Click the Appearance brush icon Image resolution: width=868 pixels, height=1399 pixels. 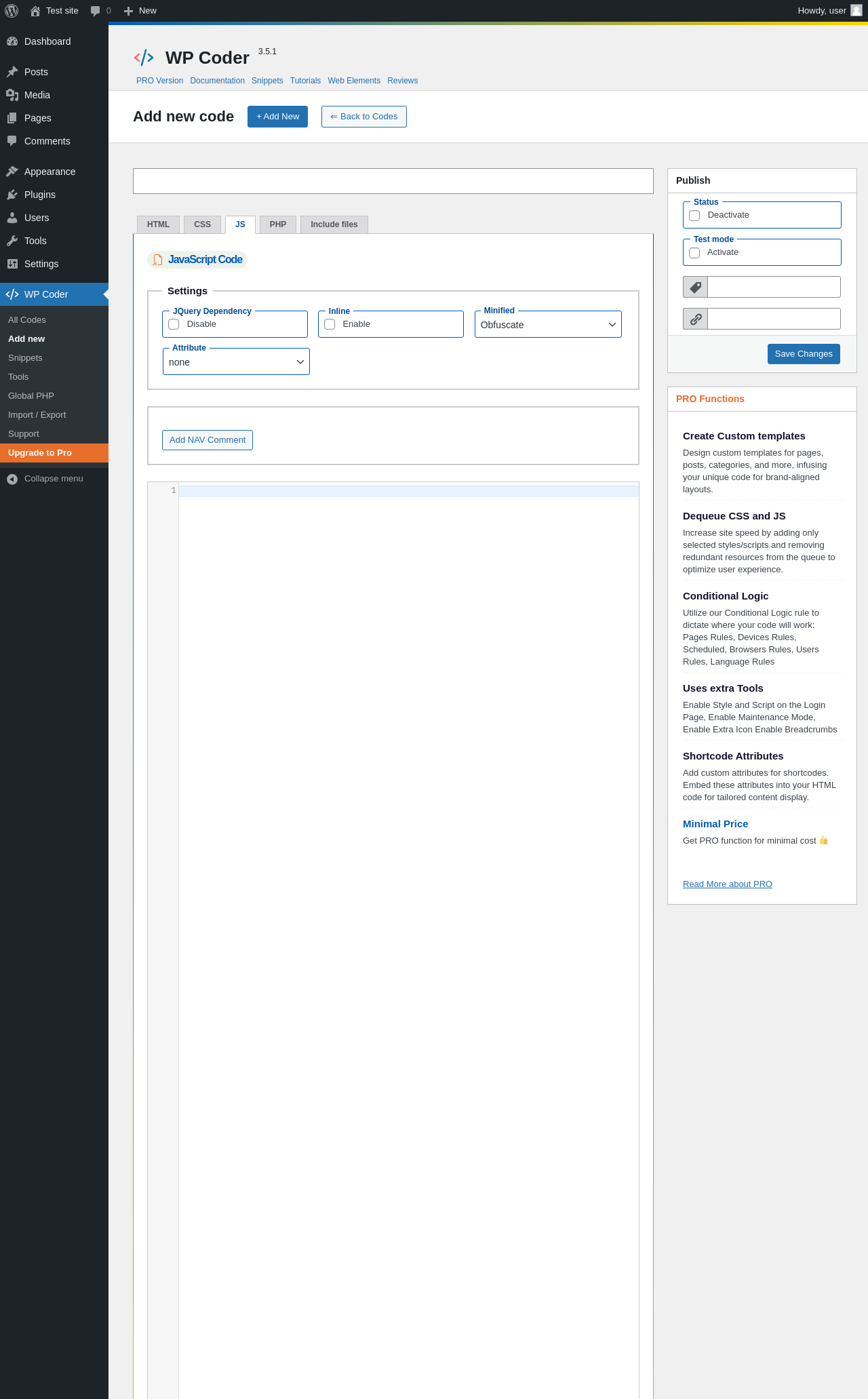[x=12, y=172]
